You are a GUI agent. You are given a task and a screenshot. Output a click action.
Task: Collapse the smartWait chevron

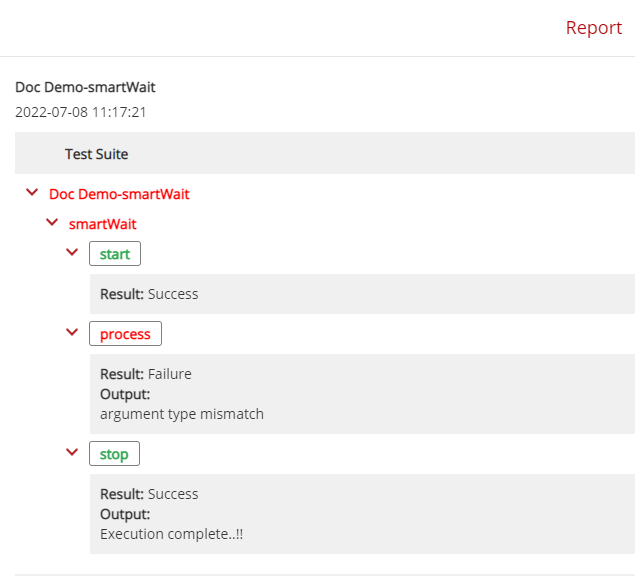click(52, 222)
